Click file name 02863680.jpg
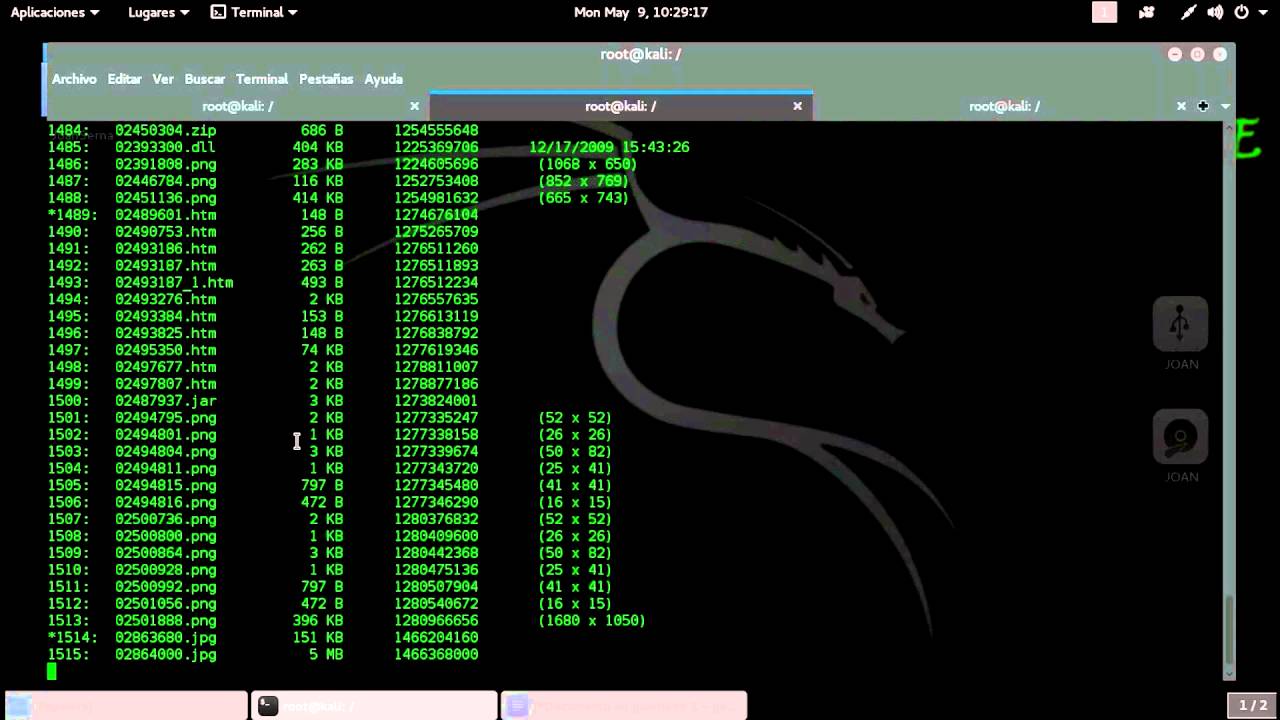 (x=165, y=638)
